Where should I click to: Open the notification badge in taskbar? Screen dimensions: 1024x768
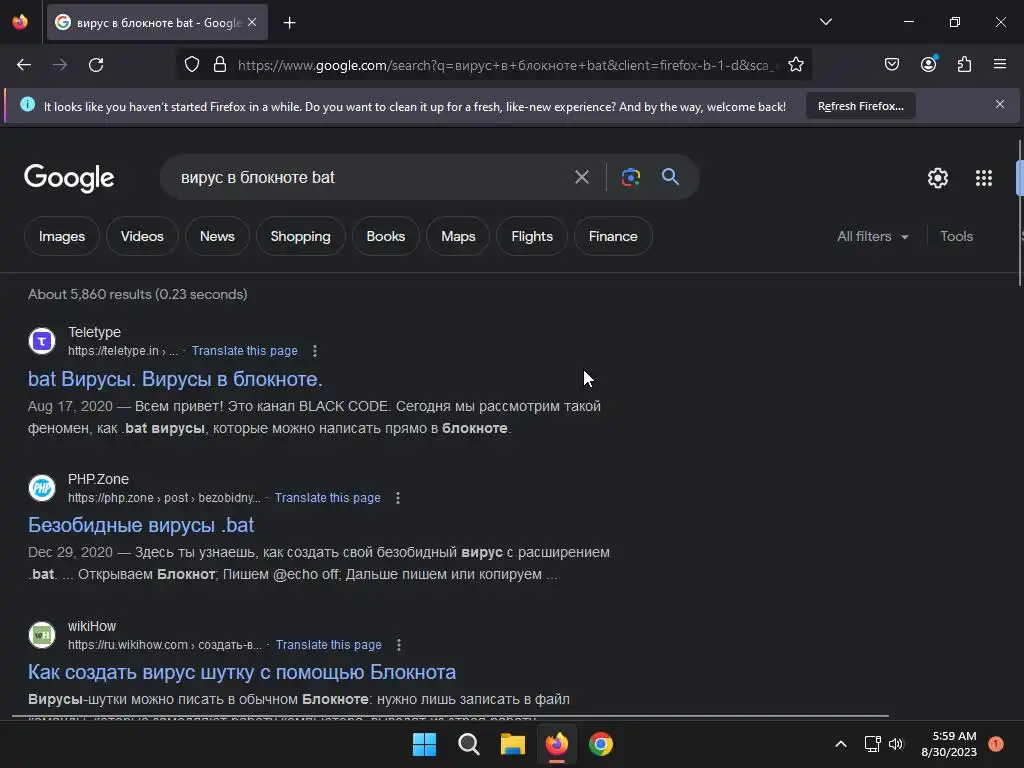point(996,744)
